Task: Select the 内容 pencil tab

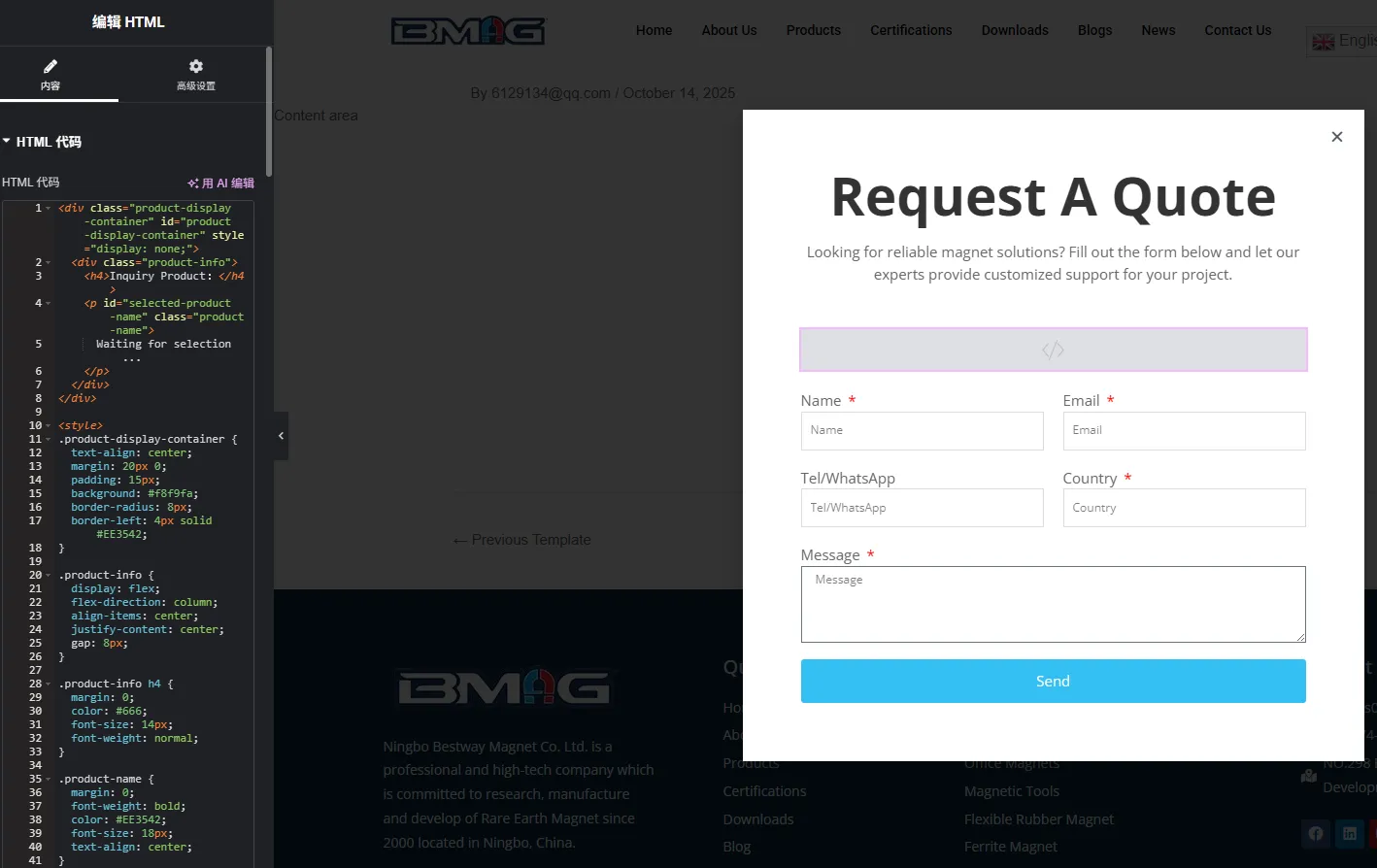Action: point(50,74)
